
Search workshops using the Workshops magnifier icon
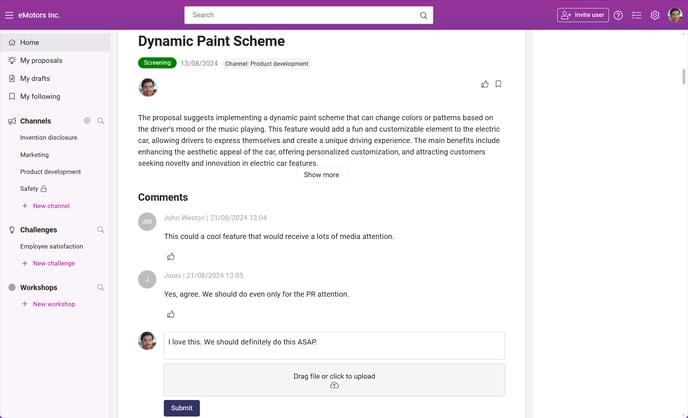100,287
